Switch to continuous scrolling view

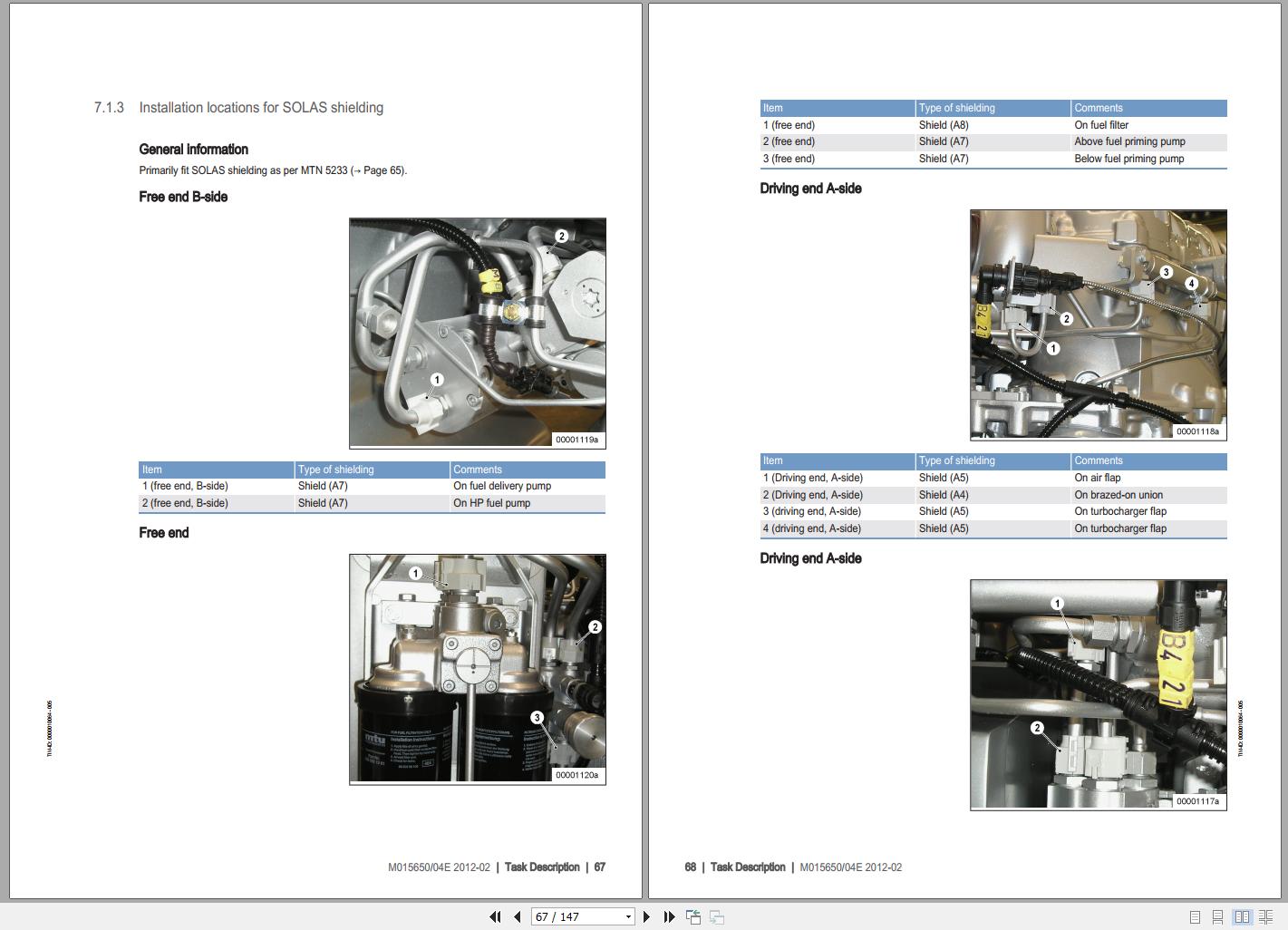point(1218,916)
